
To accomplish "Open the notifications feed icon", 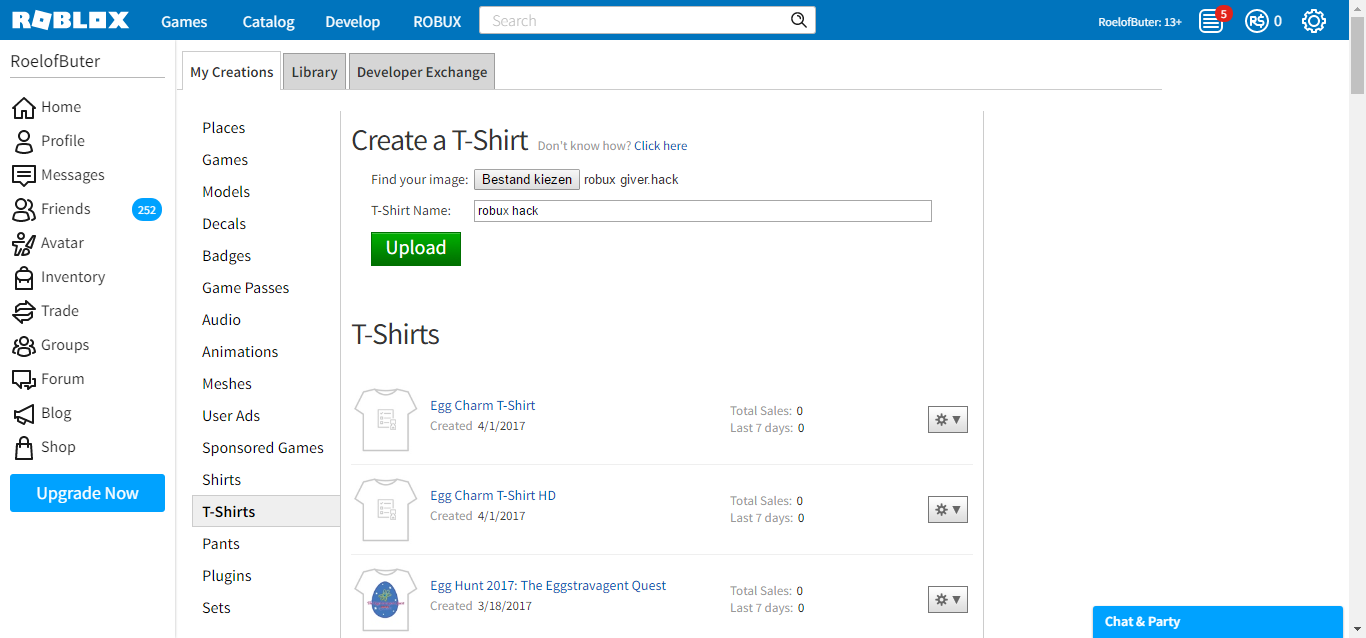I will 1212,21.
